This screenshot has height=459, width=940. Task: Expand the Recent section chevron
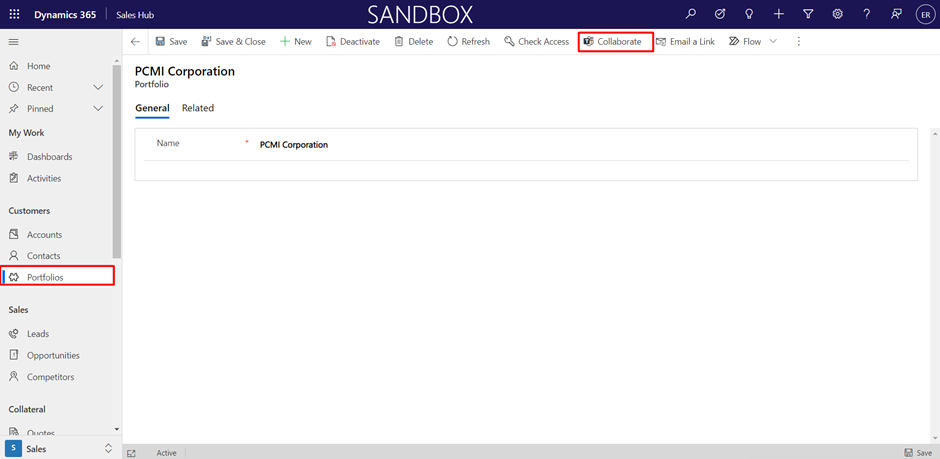(x=99, y=87)
